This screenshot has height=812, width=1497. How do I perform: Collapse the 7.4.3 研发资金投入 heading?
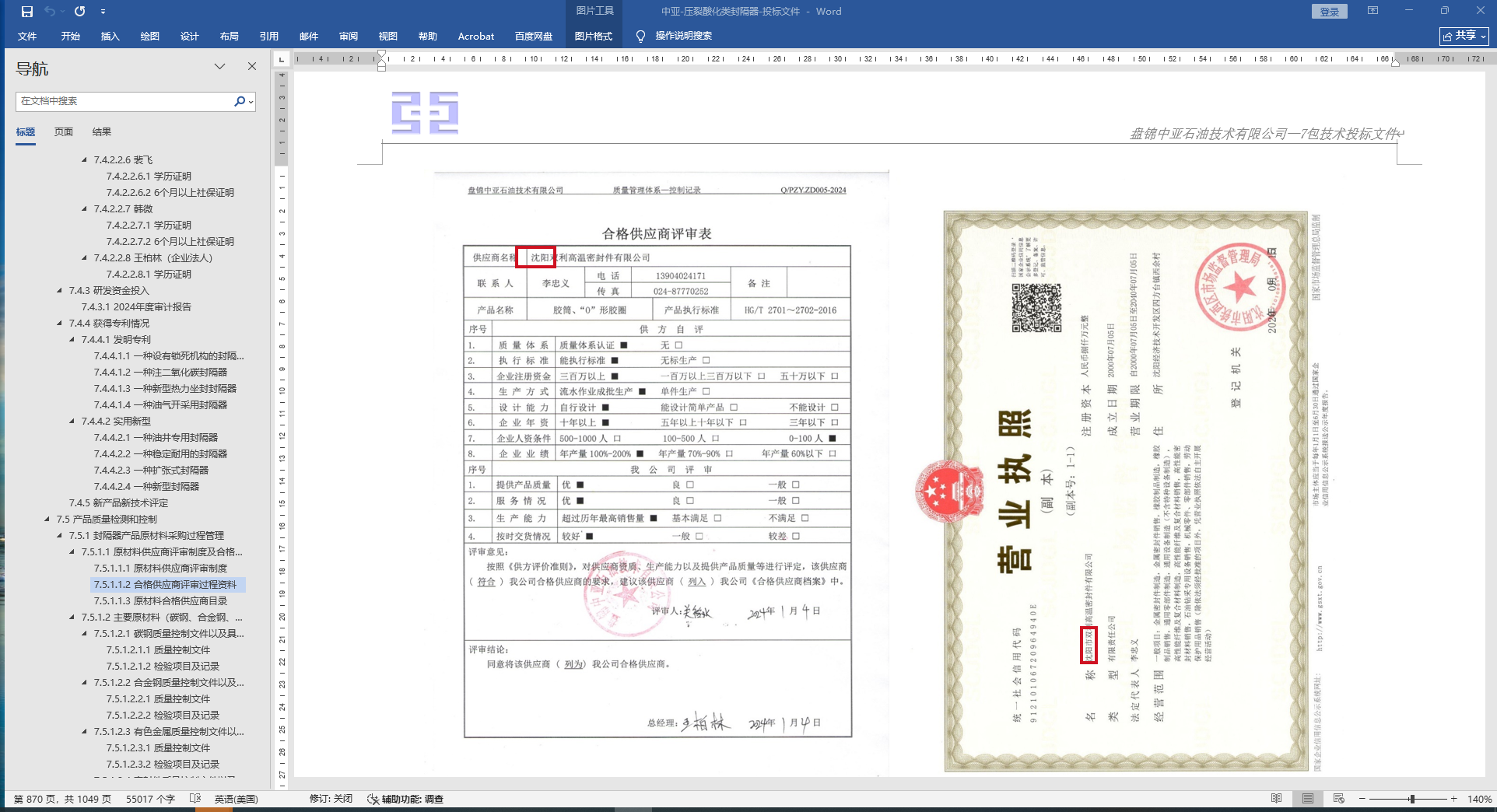pos(60,291)
